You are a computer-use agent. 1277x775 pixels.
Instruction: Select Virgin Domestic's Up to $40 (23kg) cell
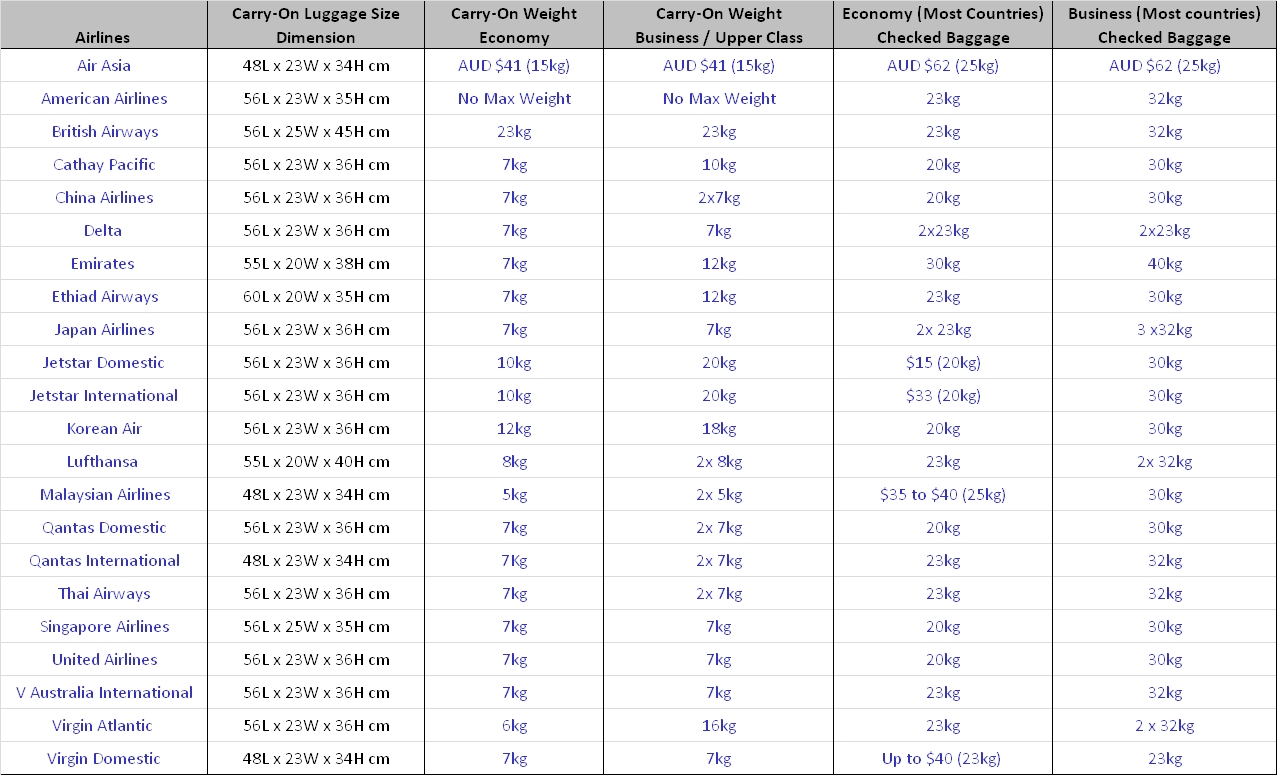click(x=943, y=759)
